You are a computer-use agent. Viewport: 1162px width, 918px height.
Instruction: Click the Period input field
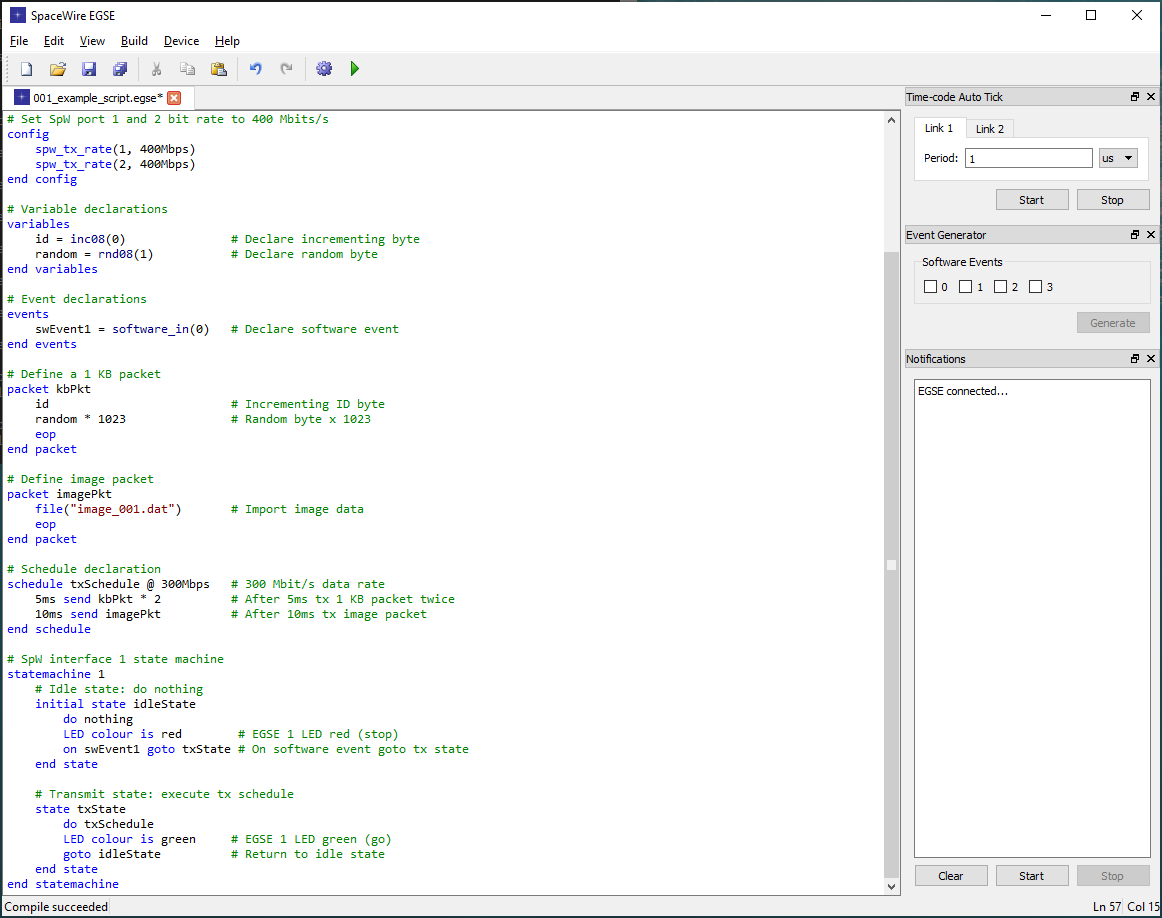1028,158
